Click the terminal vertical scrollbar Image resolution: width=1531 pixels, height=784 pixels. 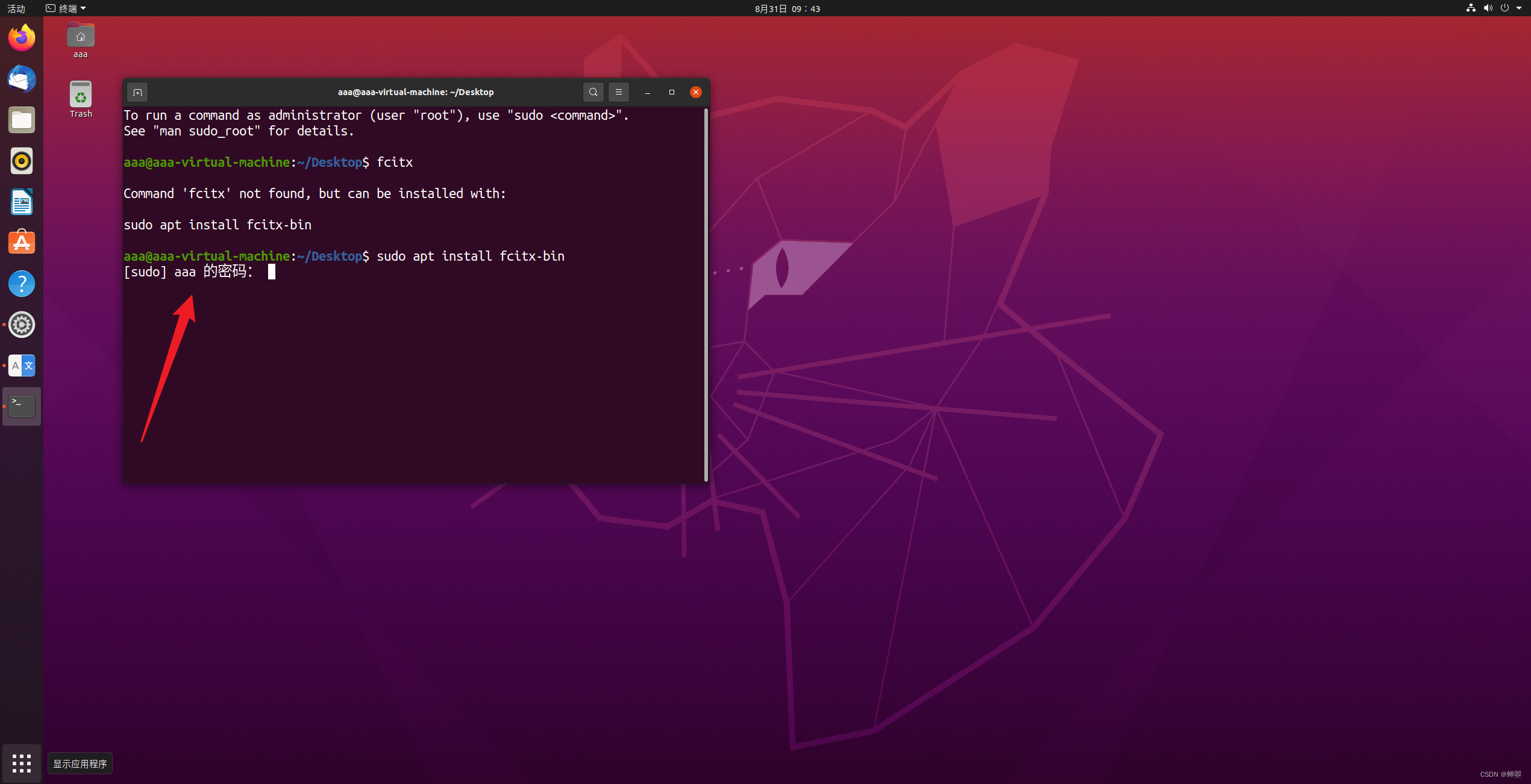[x=706, y=294]
